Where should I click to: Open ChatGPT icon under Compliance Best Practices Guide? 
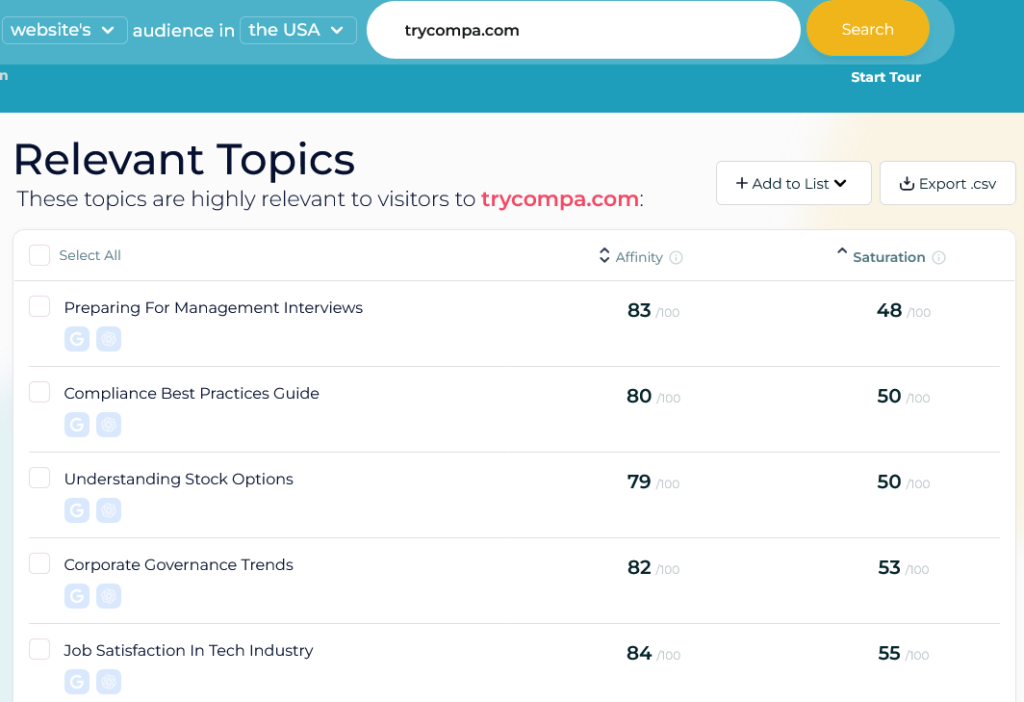(108, 424)
